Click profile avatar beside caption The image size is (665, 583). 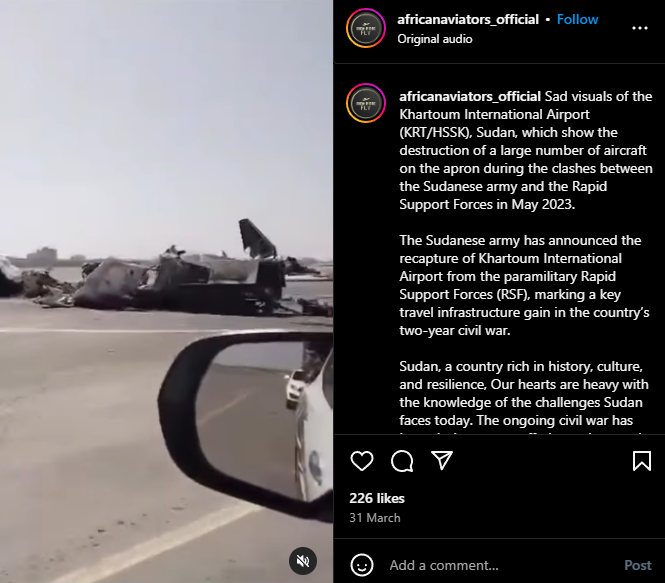(x=366, y=103)
